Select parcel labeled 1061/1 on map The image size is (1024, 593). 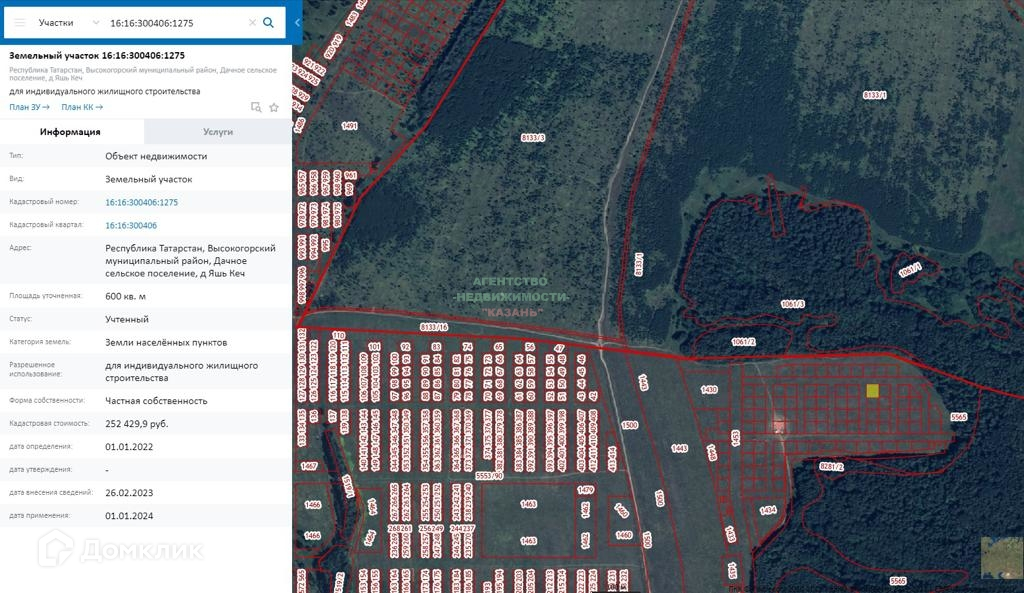[910, 270]
